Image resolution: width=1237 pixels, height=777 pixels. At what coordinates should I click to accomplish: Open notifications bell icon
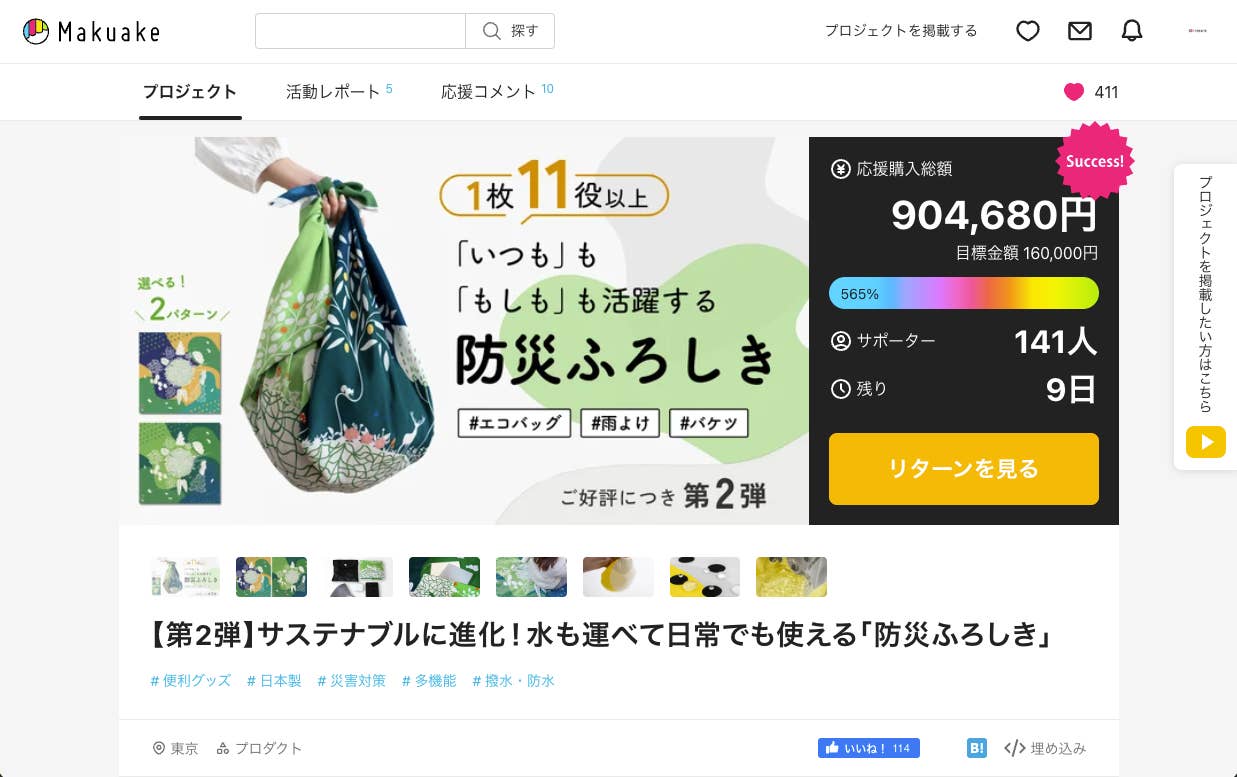(1132, 31)
